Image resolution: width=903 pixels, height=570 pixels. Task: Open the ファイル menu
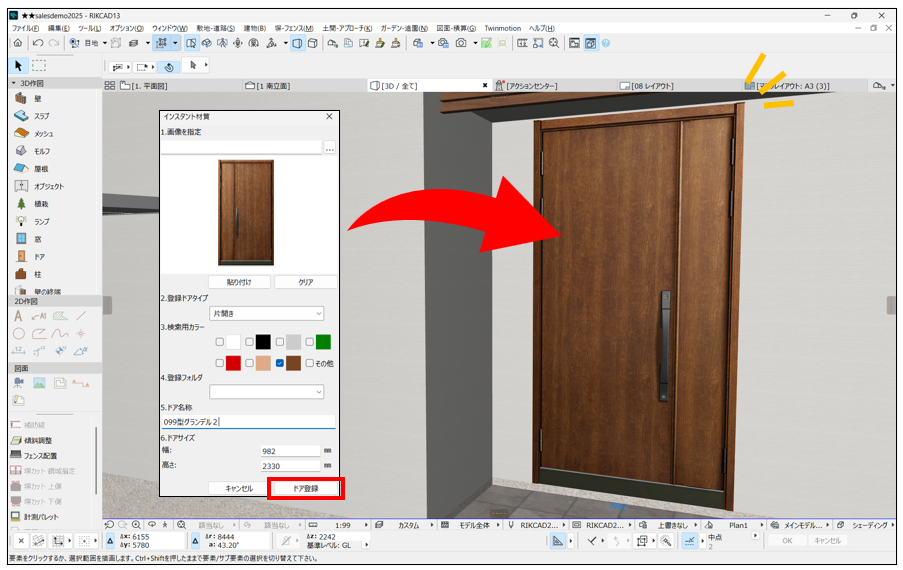[x=25, y=28]
